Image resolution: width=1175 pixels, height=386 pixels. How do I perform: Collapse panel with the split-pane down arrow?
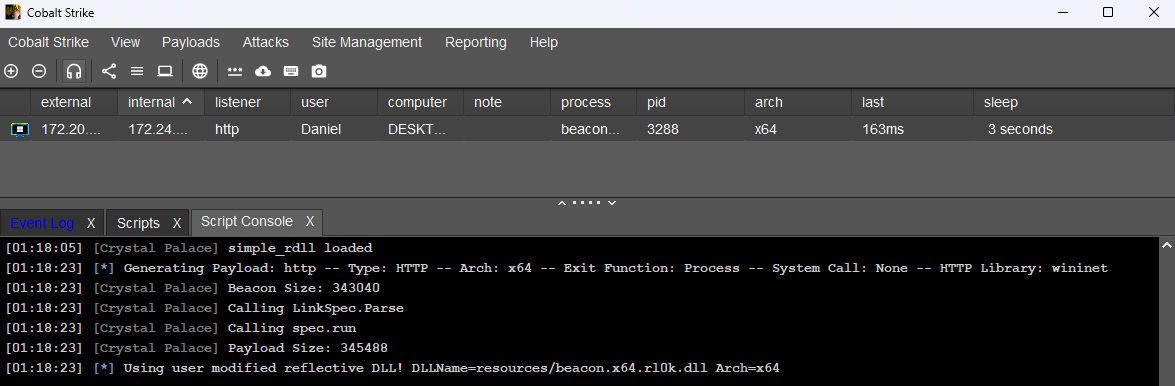(612, 202)
